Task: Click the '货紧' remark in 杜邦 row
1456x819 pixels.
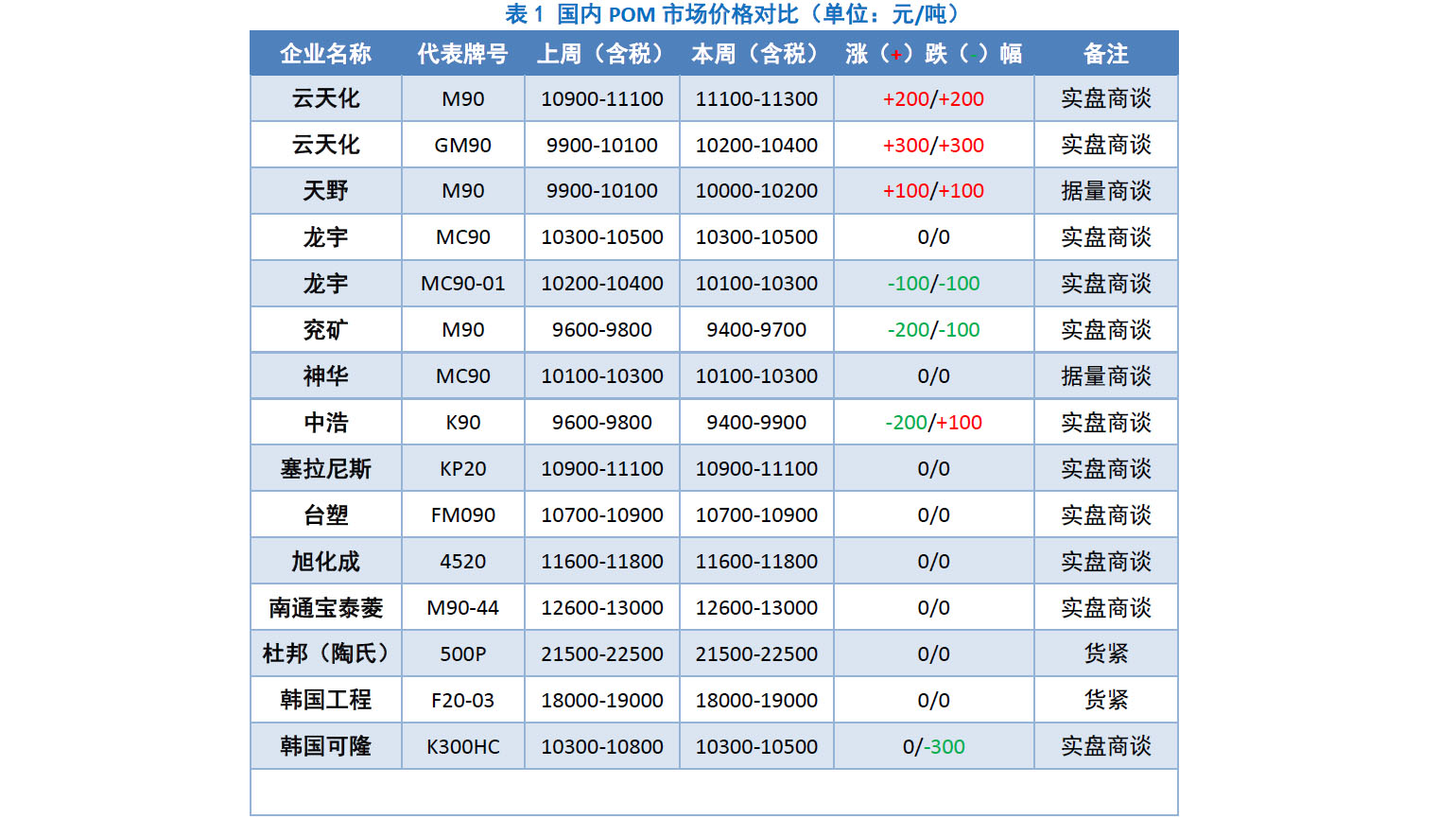Action: [1106, 654]
